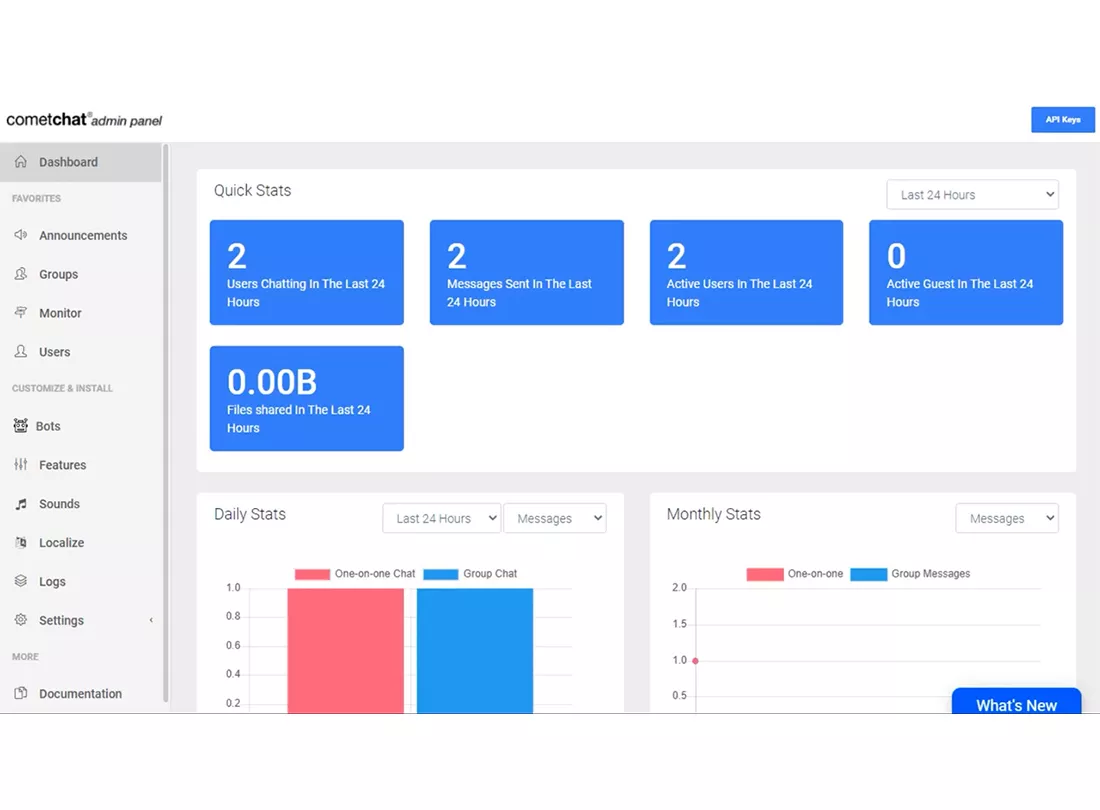The image size is (1100, 810).
Task: Click the Monitor icon in sidebar
Action: point(21,313)
